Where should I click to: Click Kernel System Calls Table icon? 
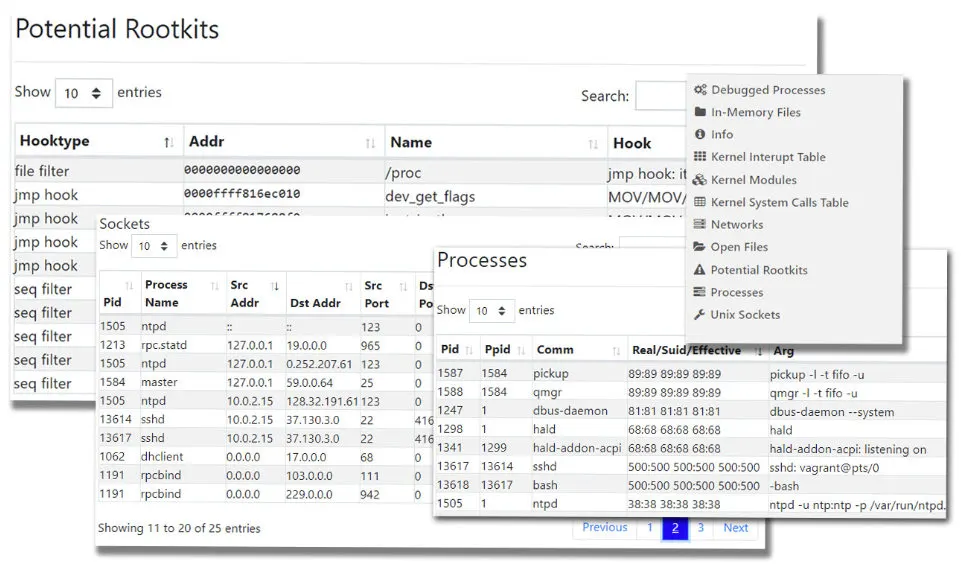click(700, 202)
